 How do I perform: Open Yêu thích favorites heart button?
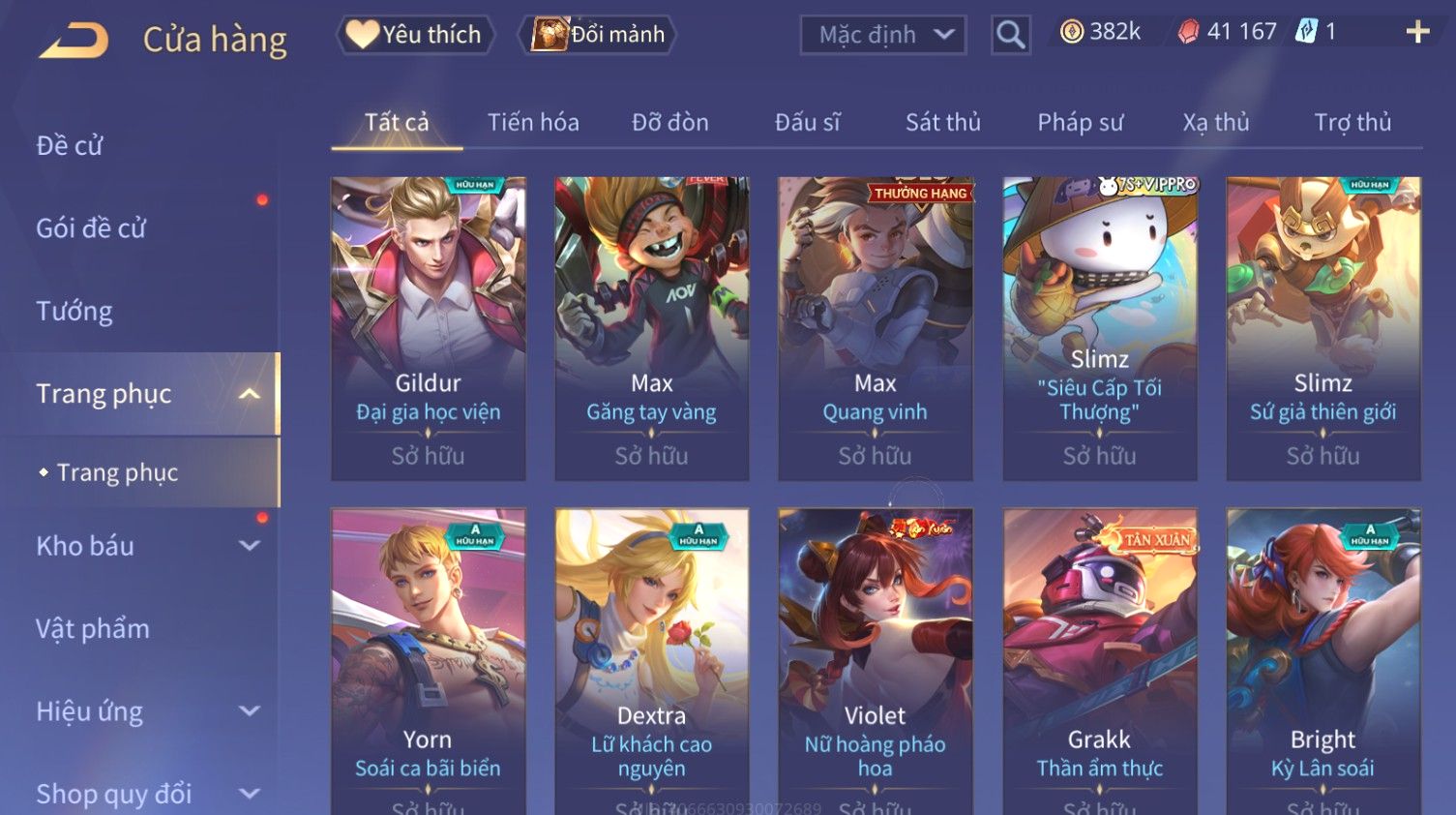tap(415, 35)
